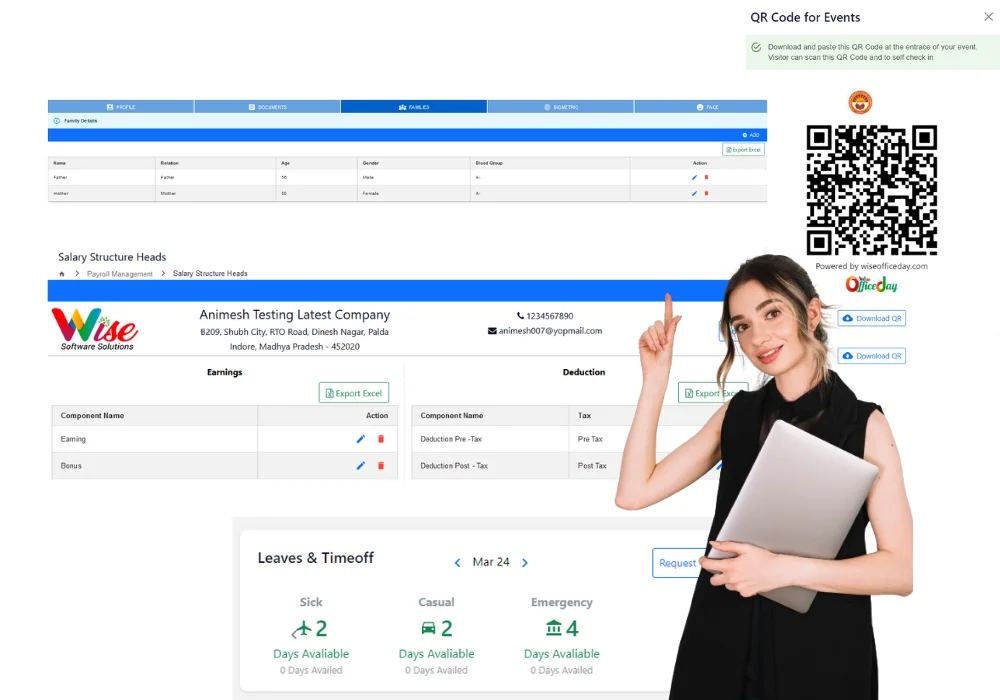
Task: Click the phone icon beside 1234567890
Action: 520,316
